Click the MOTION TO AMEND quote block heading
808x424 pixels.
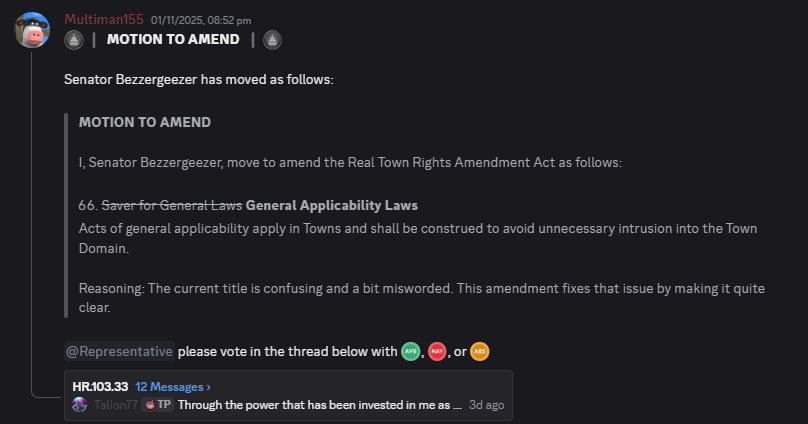[144, 122]
